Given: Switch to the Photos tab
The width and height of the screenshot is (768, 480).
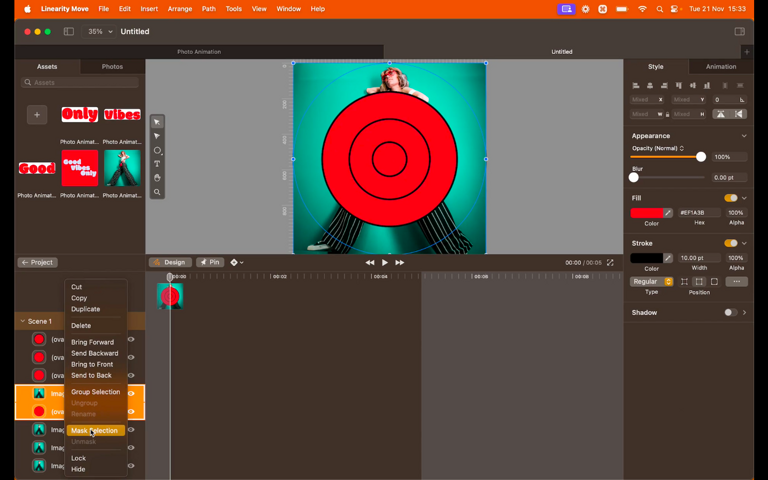Looking at the screenshot, I should point(112,67).
